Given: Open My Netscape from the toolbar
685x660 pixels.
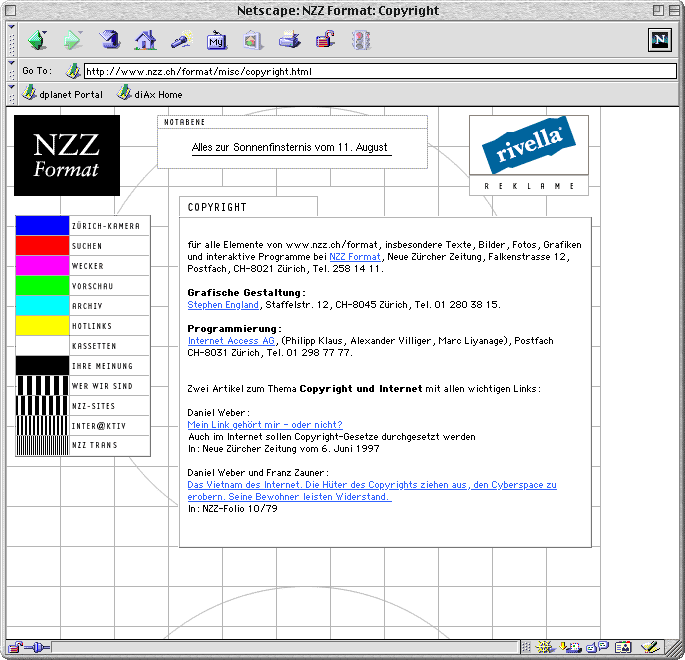Looking at the screenshot, I should tap(217, 40).
